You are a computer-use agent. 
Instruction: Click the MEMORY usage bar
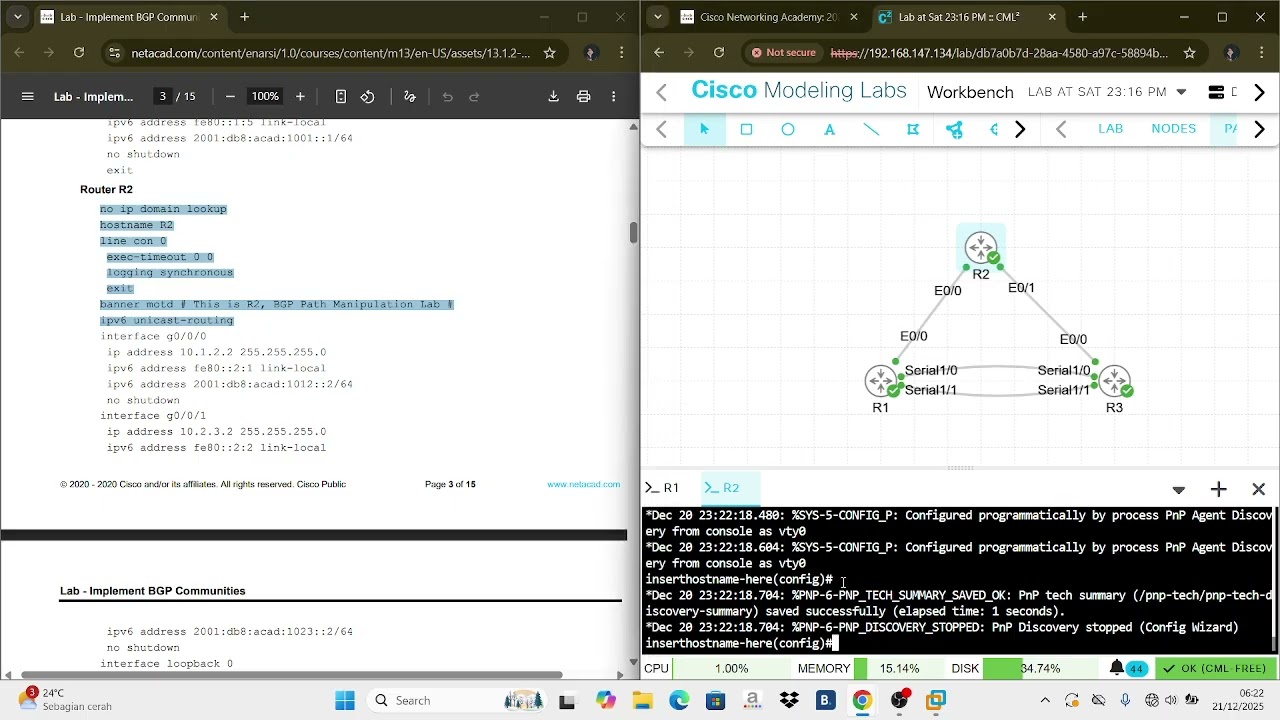point(899,668)
